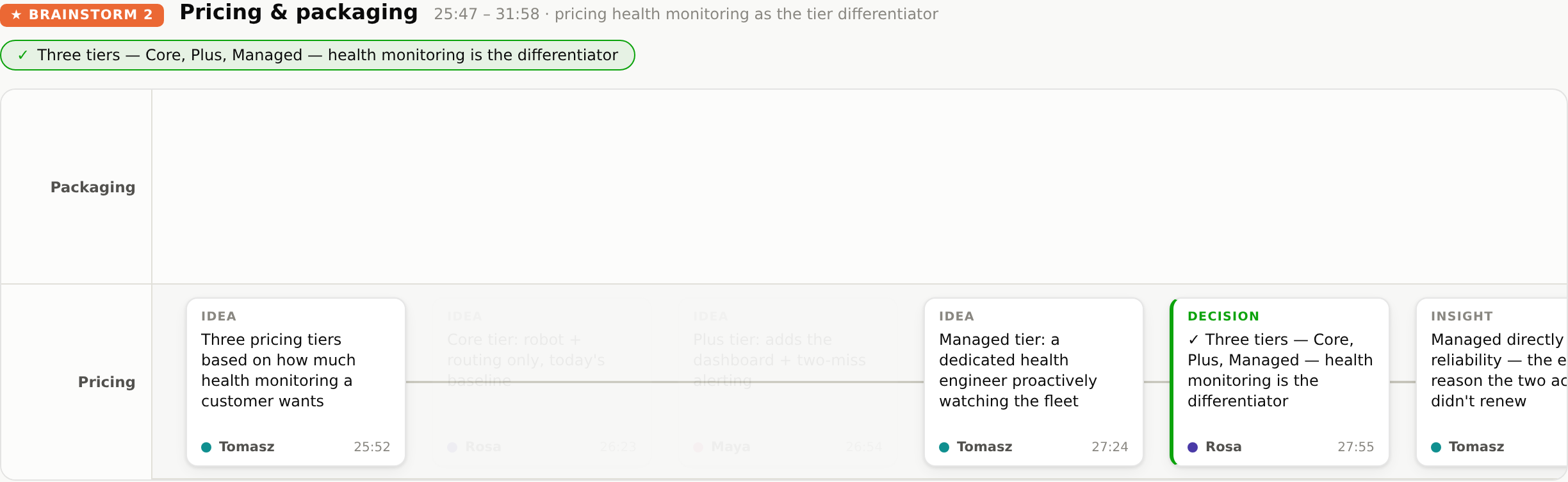The height and width of the screenshot is (482, 1568).
Task: Open the Pricing & packaging heading
Action: tap(298, 13)
